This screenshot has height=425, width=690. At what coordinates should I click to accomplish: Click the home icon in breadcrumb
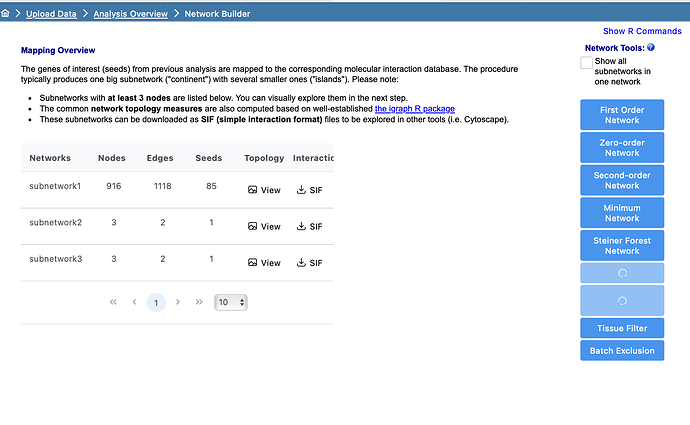pos(7,14)
